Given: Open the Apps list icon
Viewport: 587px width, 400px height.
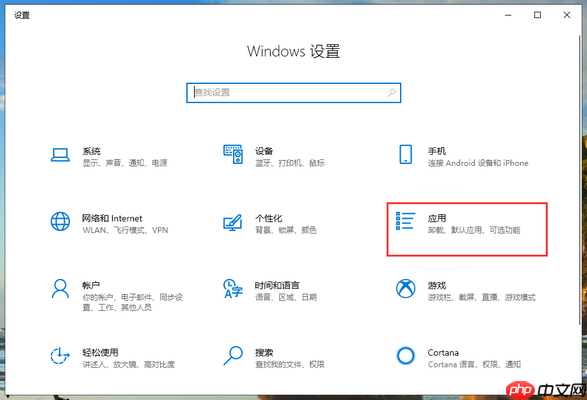Looking at the screenshot, I should (405, 221).
